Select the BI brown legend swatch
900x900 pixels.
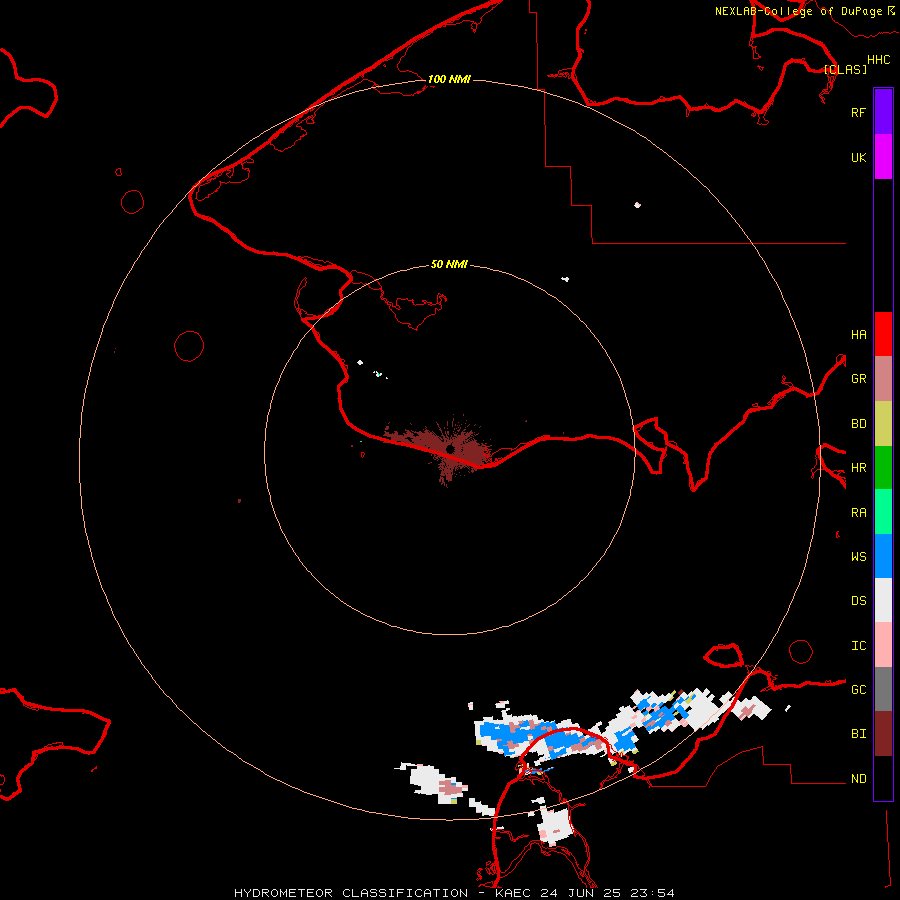pyautogui.click(x=883, y=734)
